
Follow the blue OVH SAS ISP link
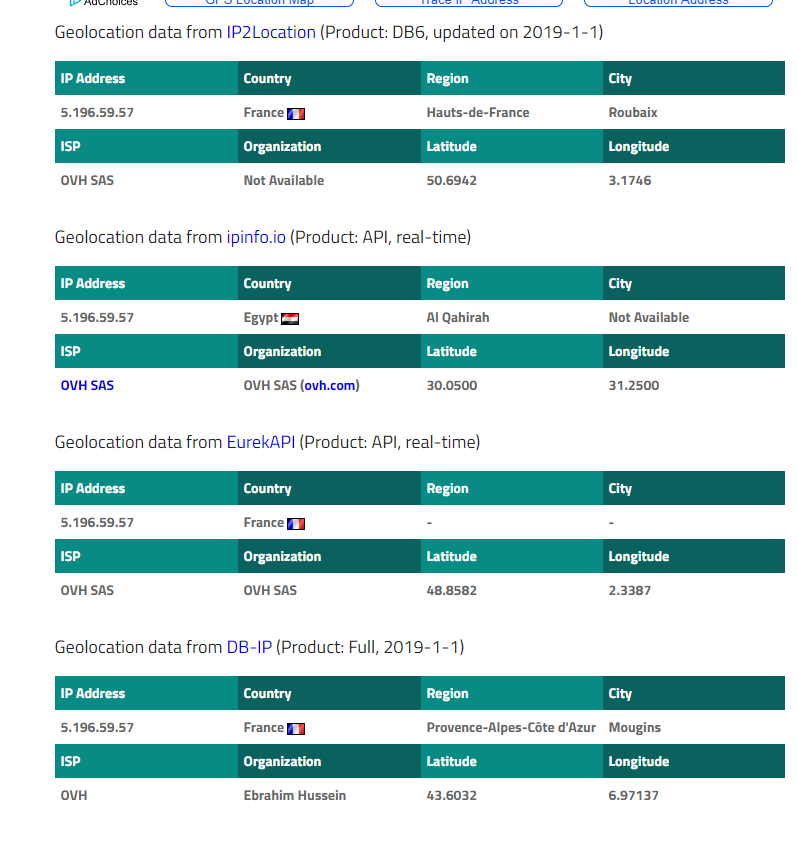coord(88,386)
